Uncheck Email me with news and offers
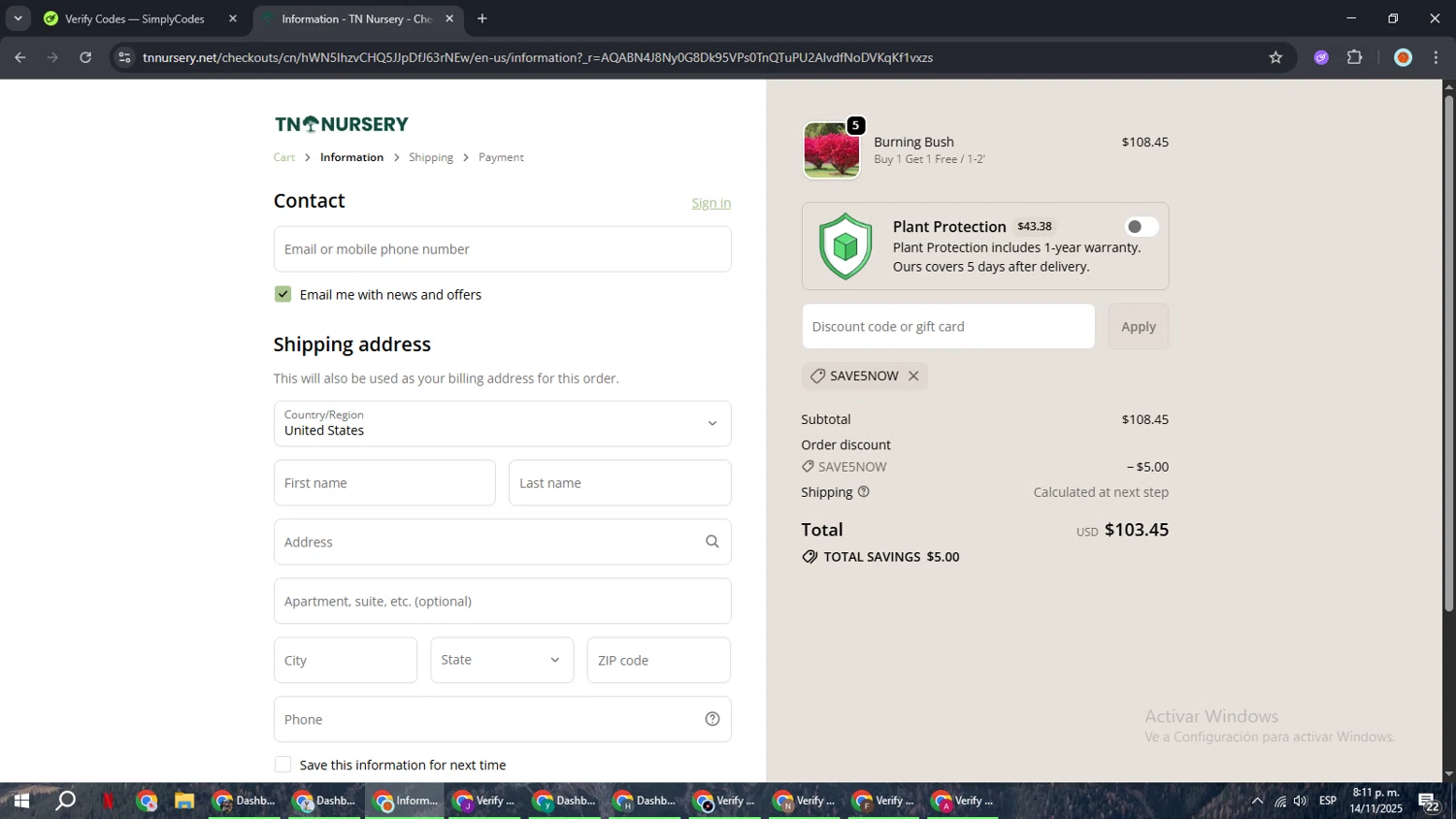Viewport: 1456px width, 819px height. tap(282, 294)
